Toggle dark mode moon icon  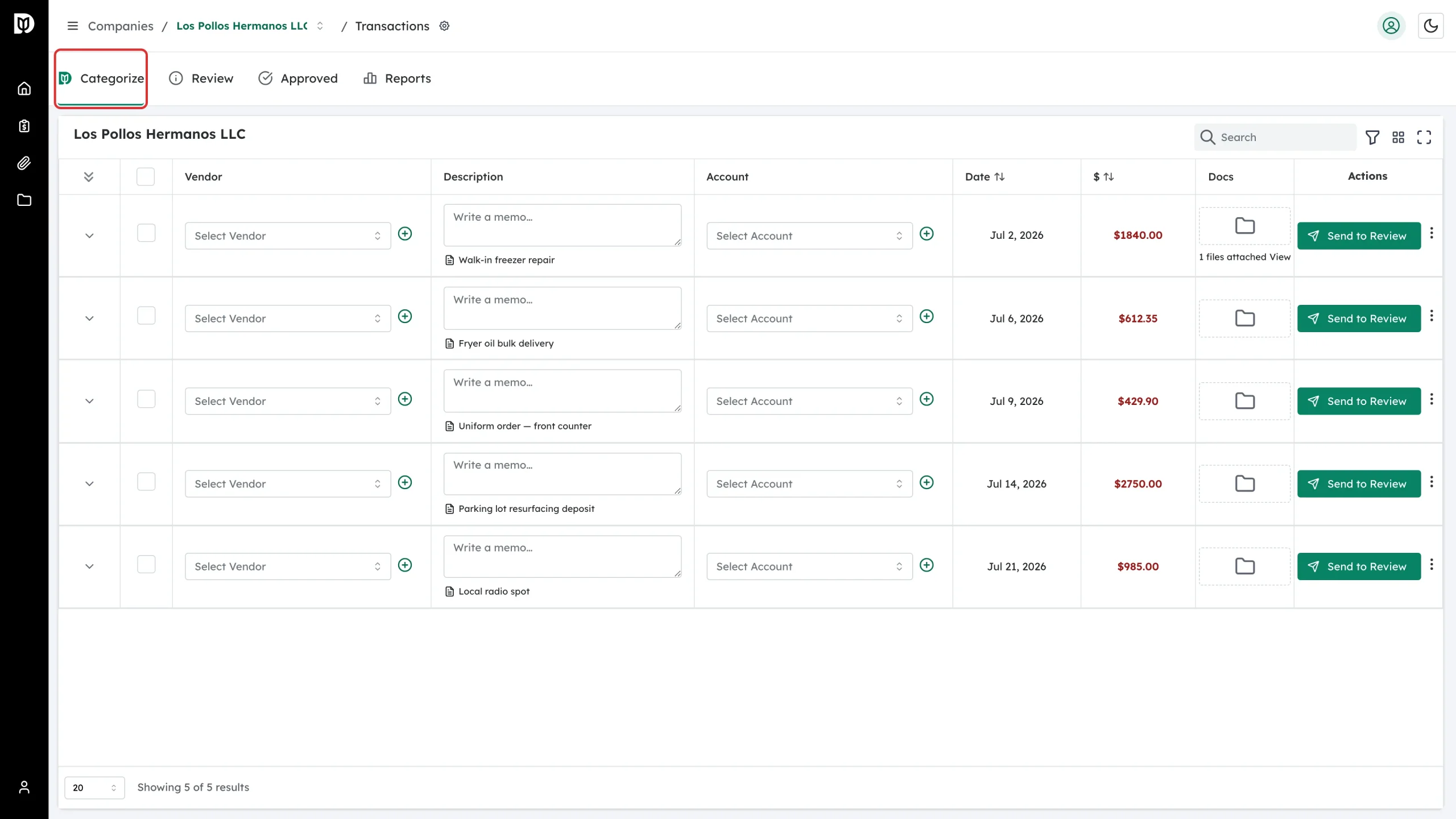[x=1430, y=26]
